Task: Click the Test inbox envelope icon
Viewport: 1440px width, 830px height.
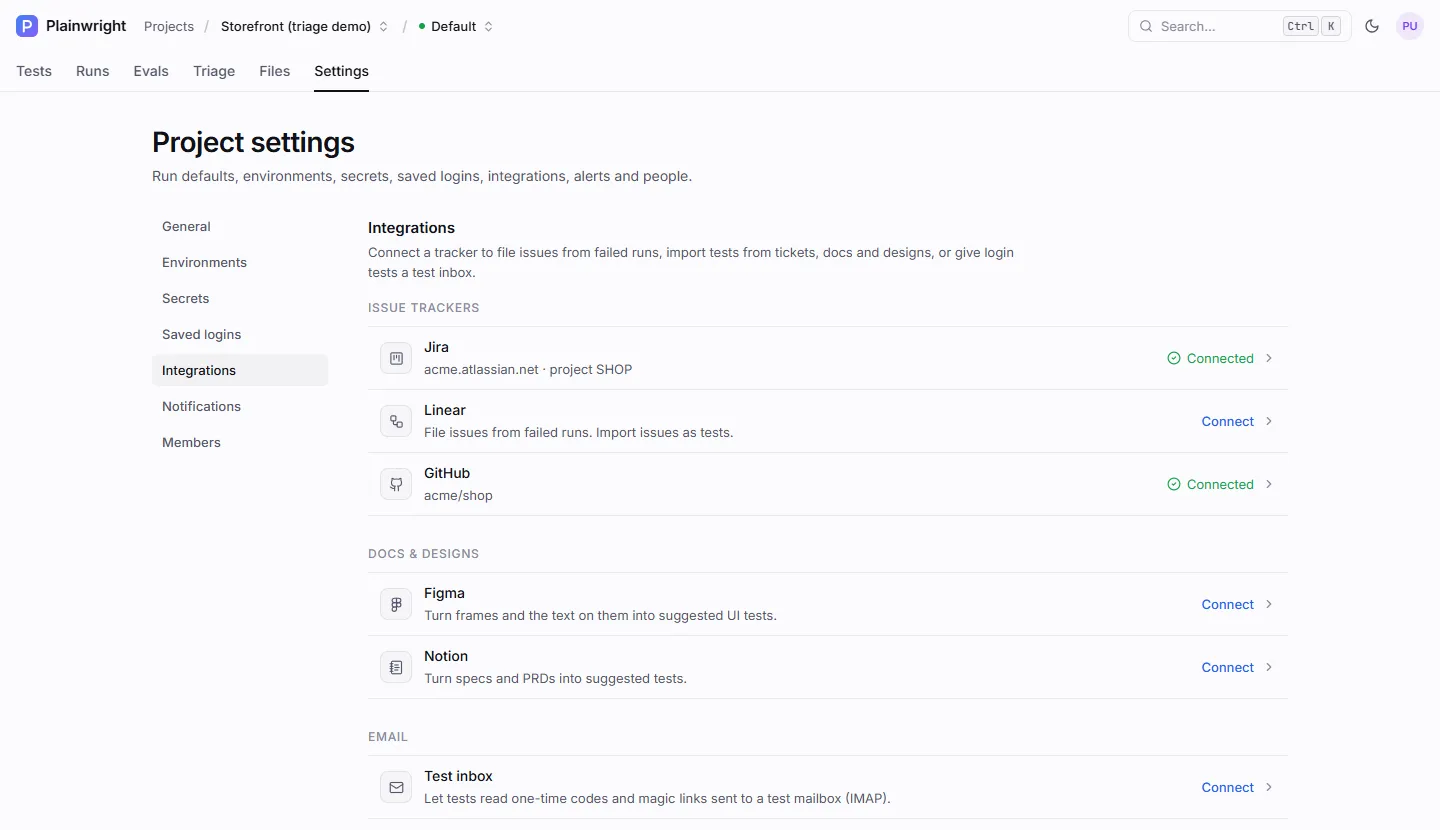Action: coord(396,787)
